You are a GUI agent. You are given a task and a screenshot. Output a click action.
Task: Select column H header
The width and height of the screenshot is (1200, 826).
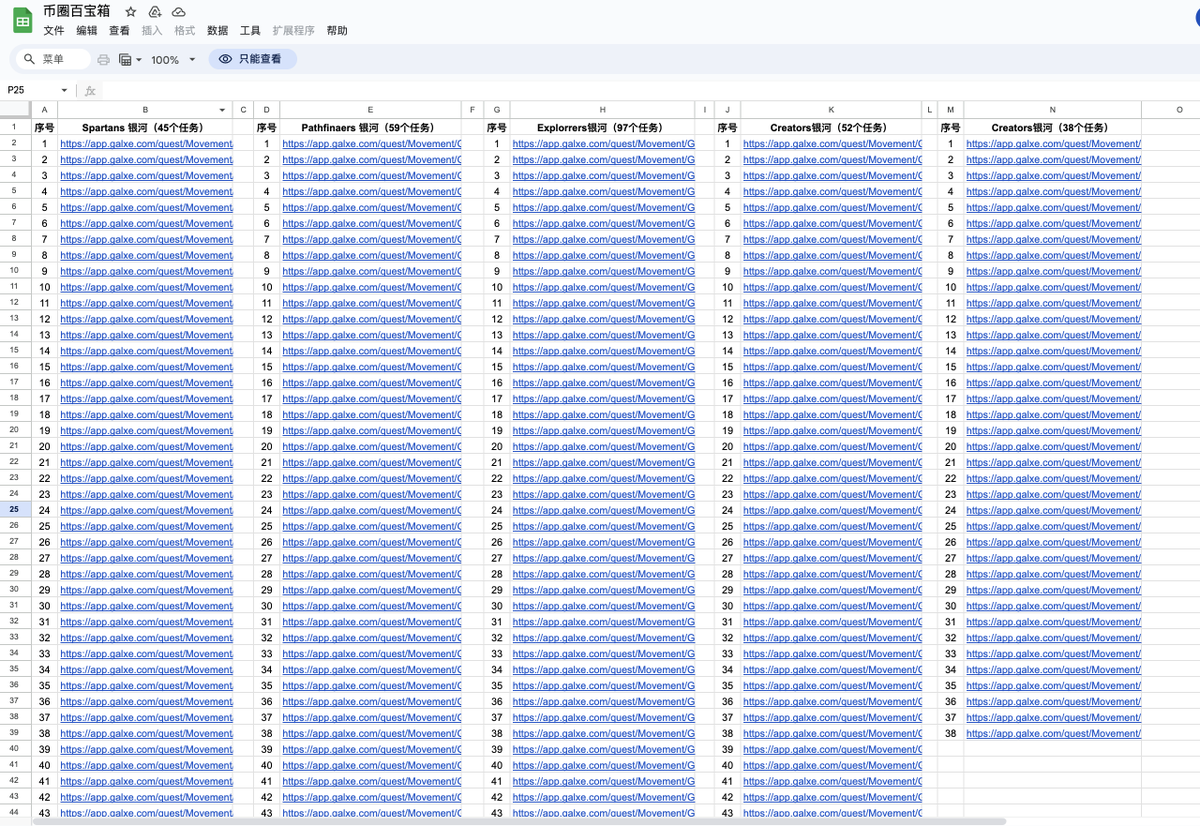(602, 109)
